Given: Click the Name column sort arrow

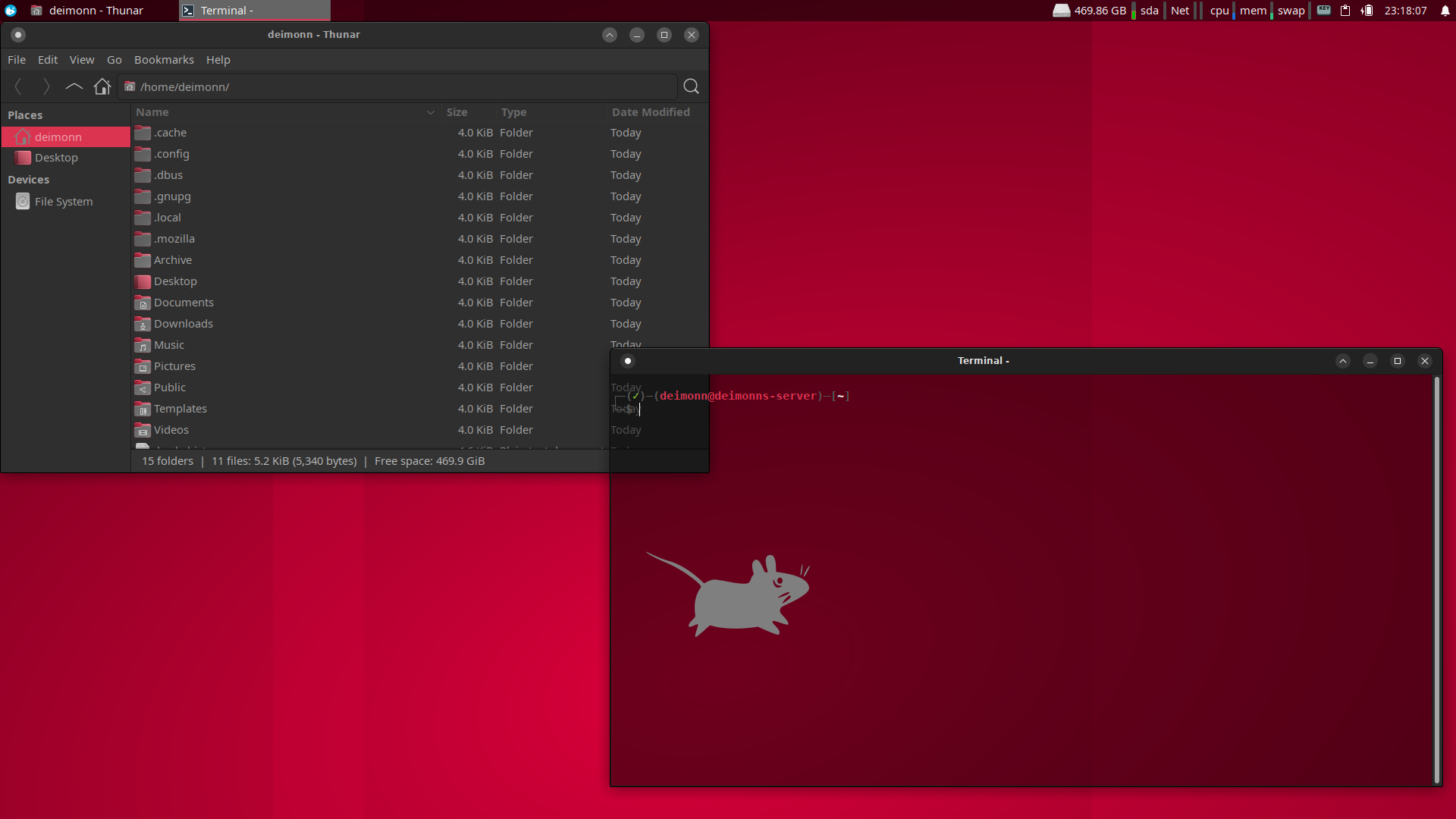Looking at the screenshot, I should coord(431,112).
